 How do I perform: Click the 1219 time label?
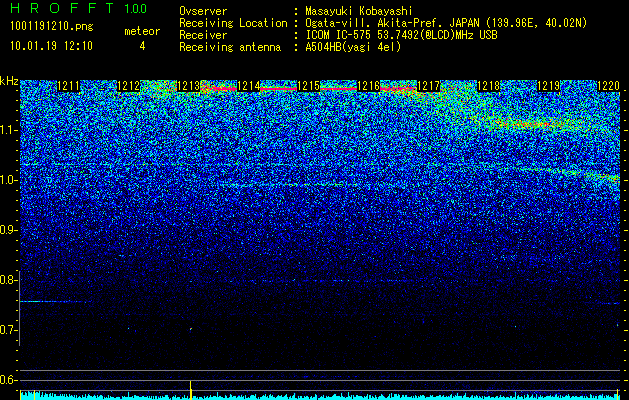pyautogui.click(x=548, y=86)
